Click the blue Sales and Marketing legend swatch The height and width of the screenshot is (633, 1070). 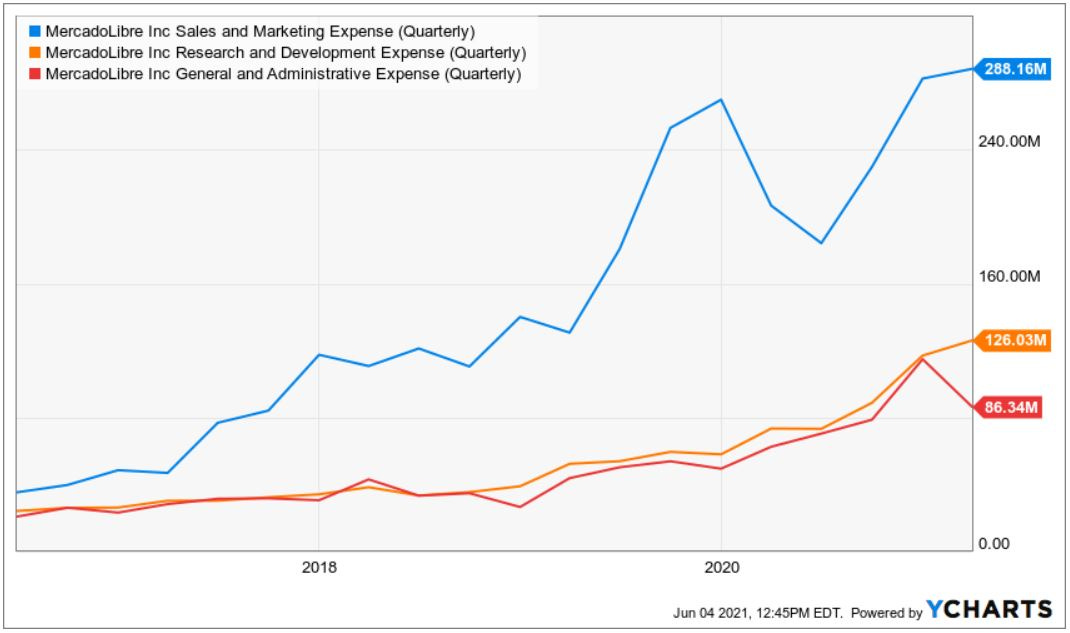pyautogui.click(x=35, y=31)
